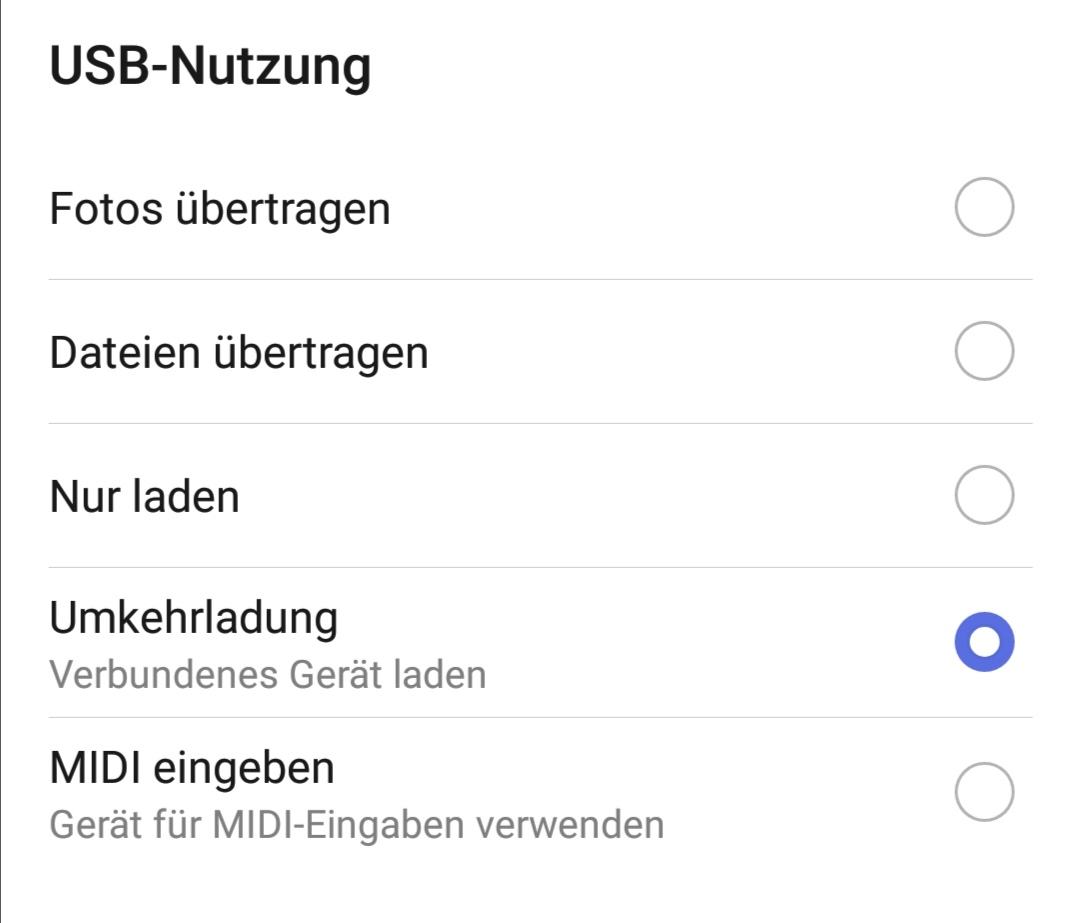The image size is (1080, 923).
Task: Click the USB-Nutzung dialog heading
Action: (x=210, y=68)
